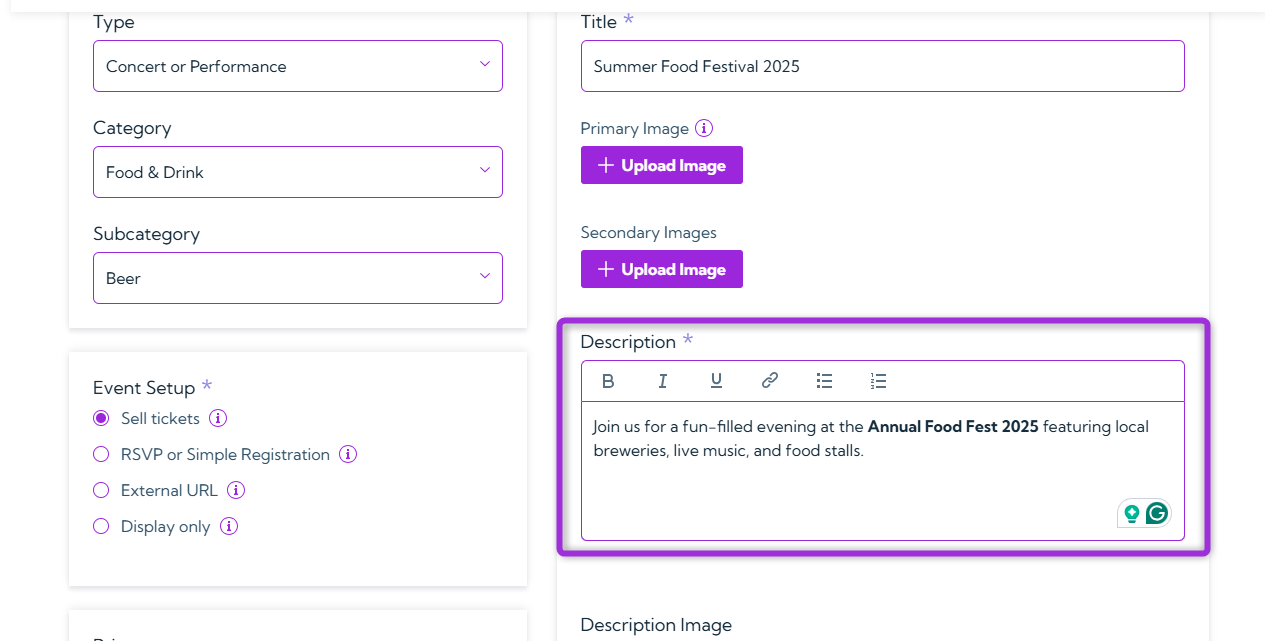Click the green lightbulb suggestion icon
The width and height of the screenshot is (1265, 641).
[1132, 513]
